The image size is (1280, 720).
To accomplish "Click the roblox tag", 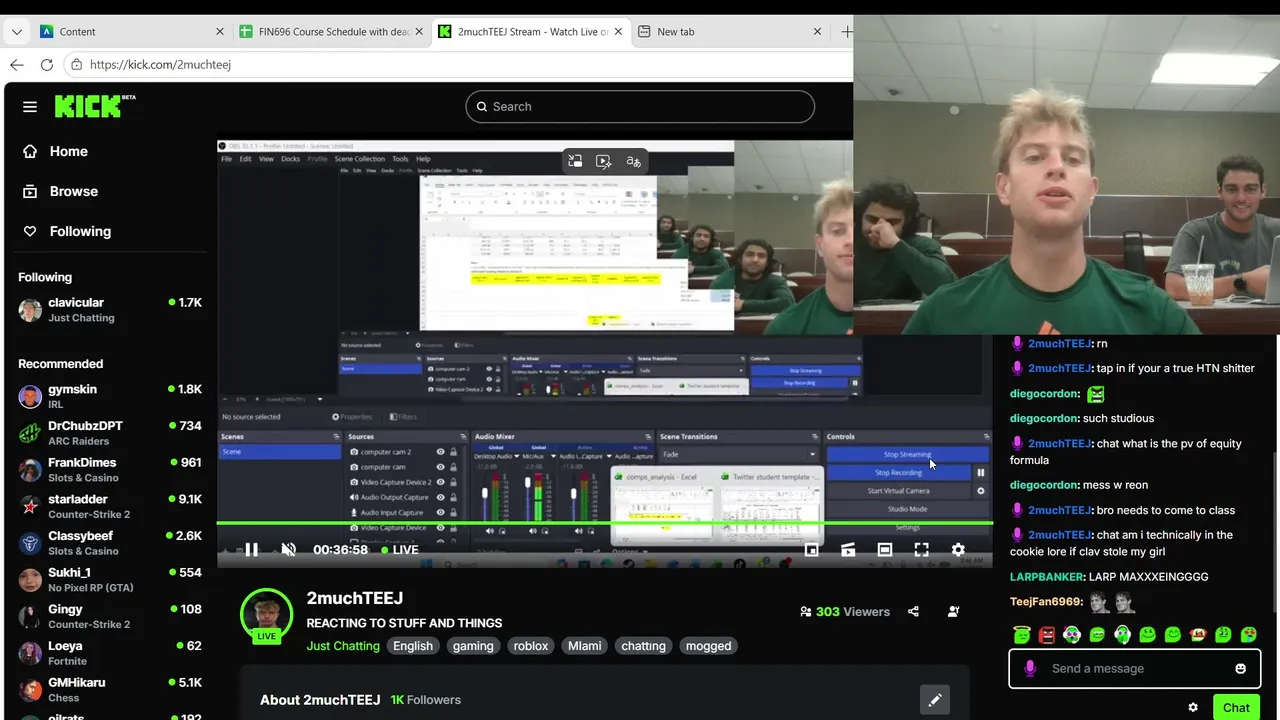I will 531,646.
